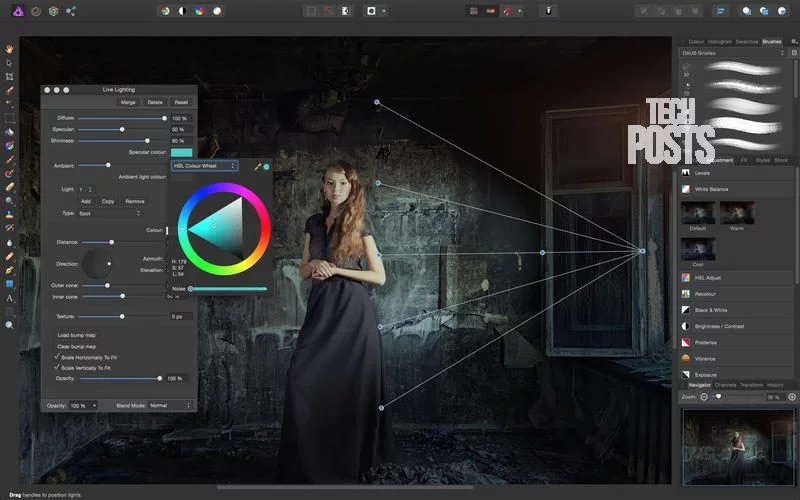Image resolution: width=800 pixels, height=500 pixels.
Task: Select the Flood Fill bucket tool
Action: point(9,132)
